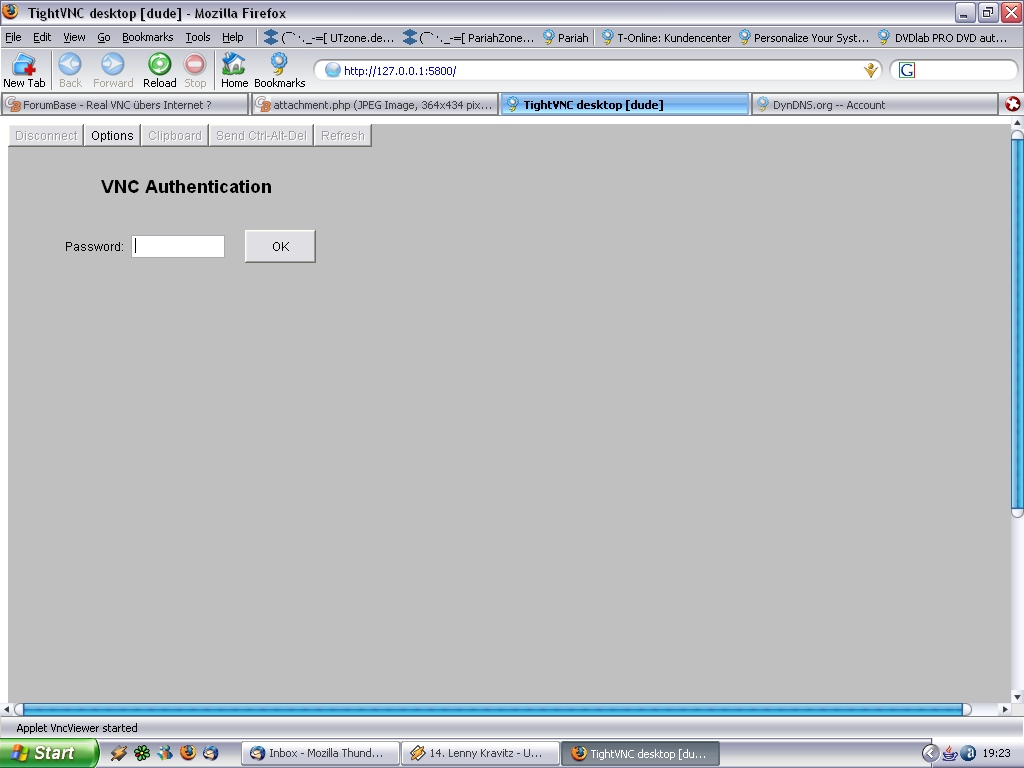The image size is (1024, 768).
Task: Click the blue circle tray icon
Action: click(968, 754)
